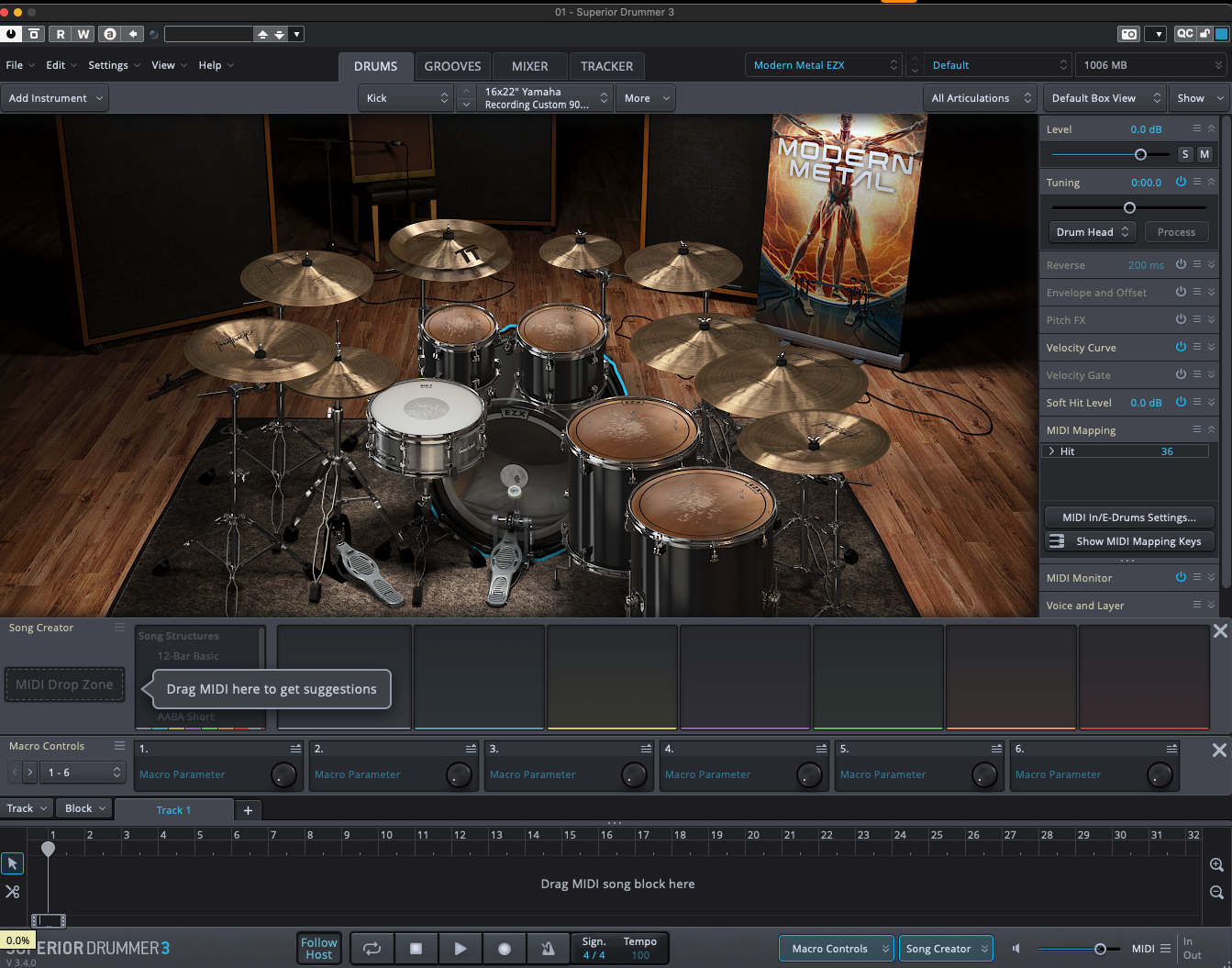Enable the Pitch FX power switch
This screenshot has width=1232, height=968.
pyautogui.click(x=1181, y=319)
